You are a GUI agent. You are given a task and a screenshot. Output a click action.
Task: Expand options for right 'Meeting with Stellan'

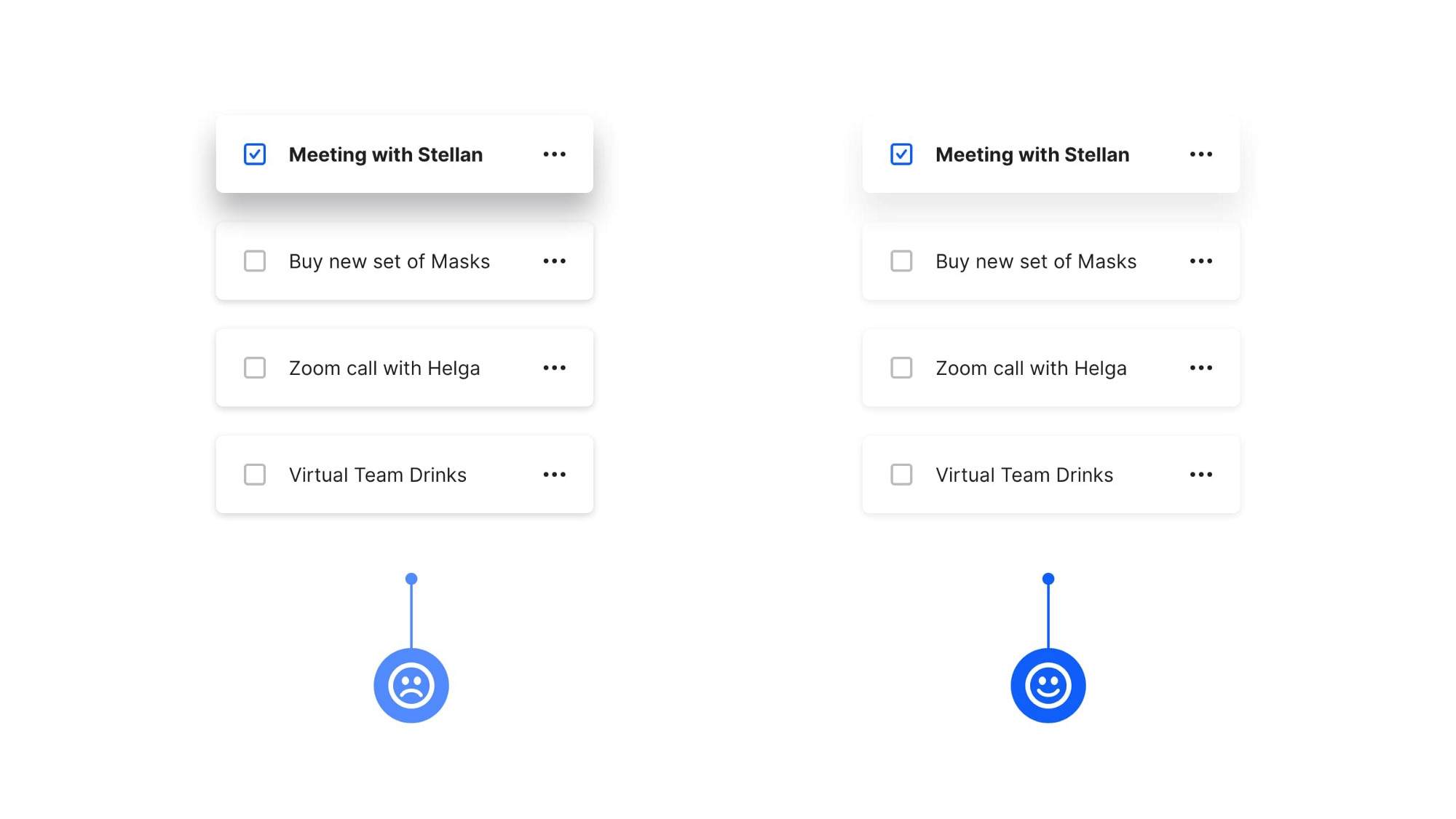click(1200, 153)
